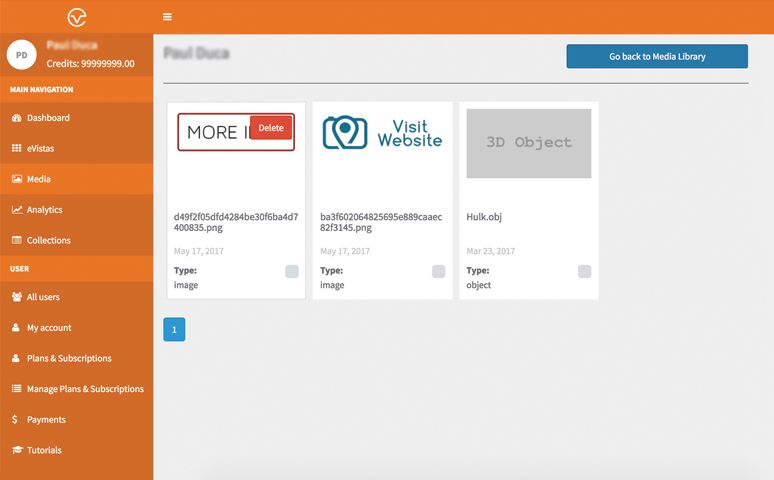This screenshot has height=480, width=774.
Task: Click the Dashboard icon in the sidebar
Action: coord(16,118)
